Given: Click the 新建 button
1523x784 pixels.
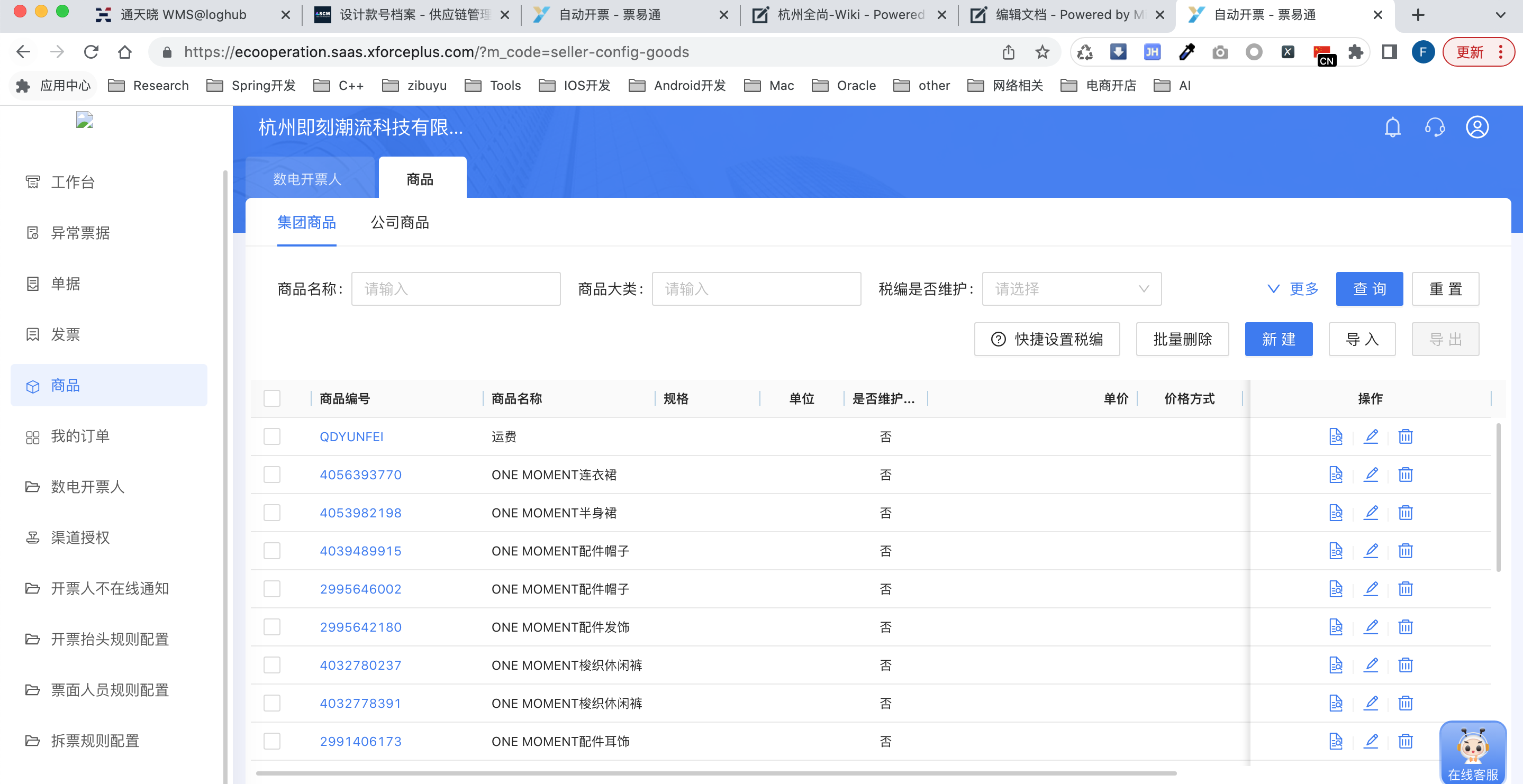Looking at the screenshot, I should pyautogui.click(x=1278, y=340).
